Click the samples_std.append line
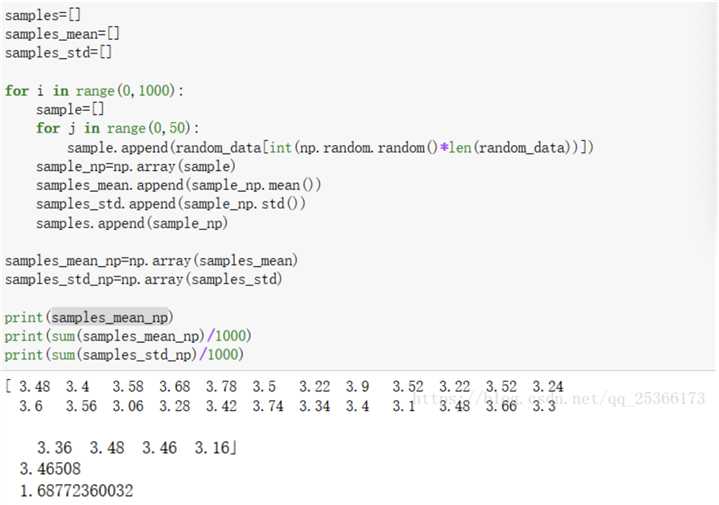This screenshot has width=719, height=505. coord(171,203)
